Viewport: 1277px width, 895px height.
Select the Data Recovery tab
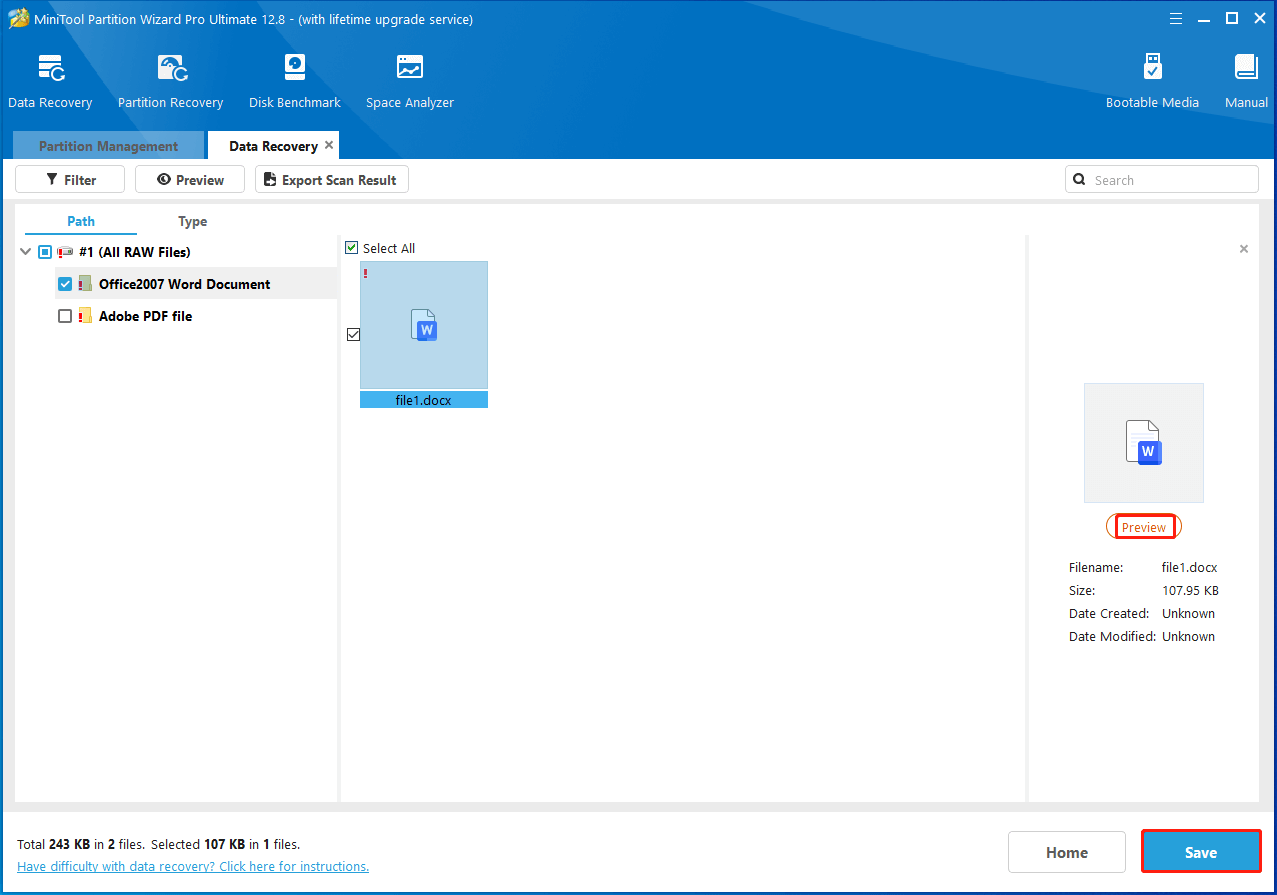coord(273,146)
